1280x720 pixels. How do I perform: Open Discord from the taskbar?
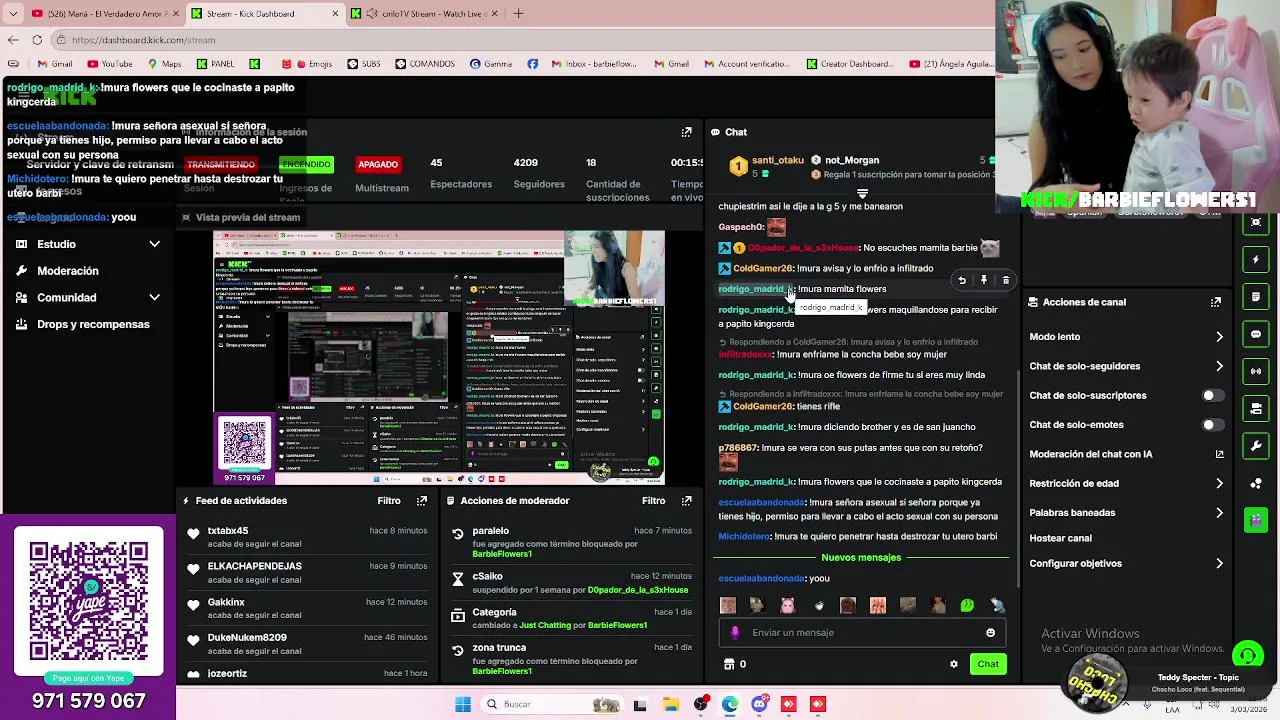pos(760,704)
